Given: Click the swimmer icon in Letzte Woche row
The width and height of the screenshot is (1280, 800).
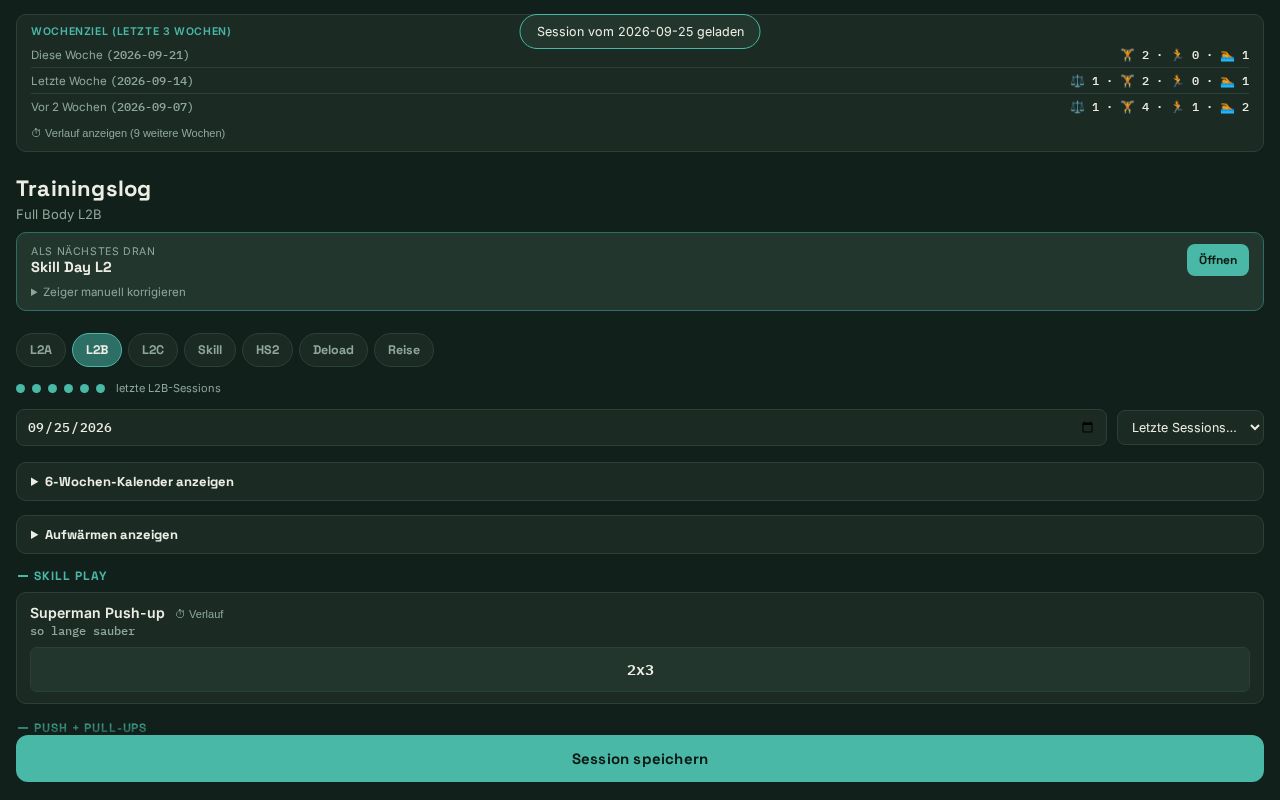Looking at the screenshot, I should pyautogui.click(x=1227, y=81).
